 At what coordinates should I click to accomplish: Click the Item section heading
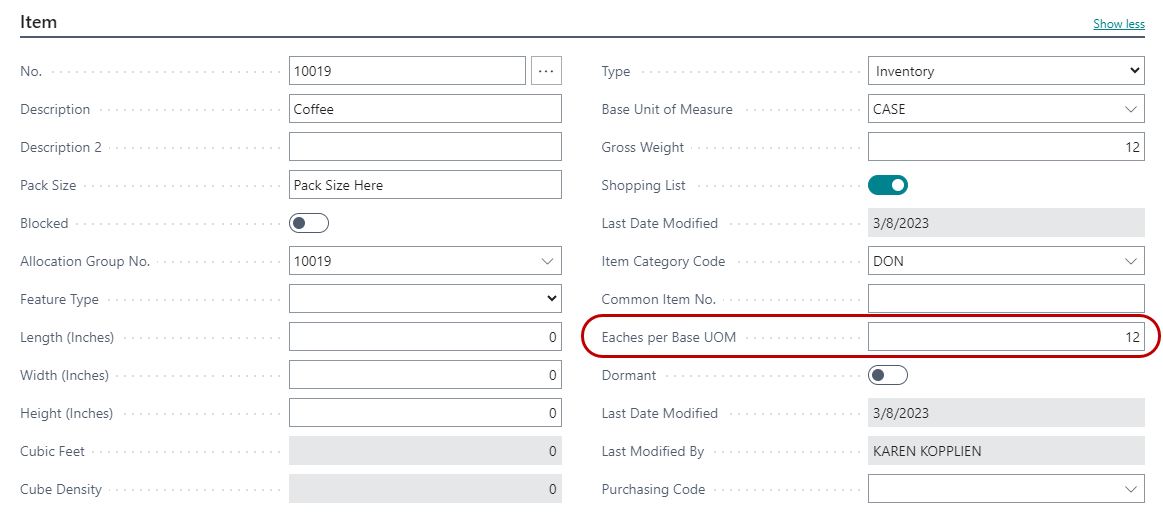(39, 22)
